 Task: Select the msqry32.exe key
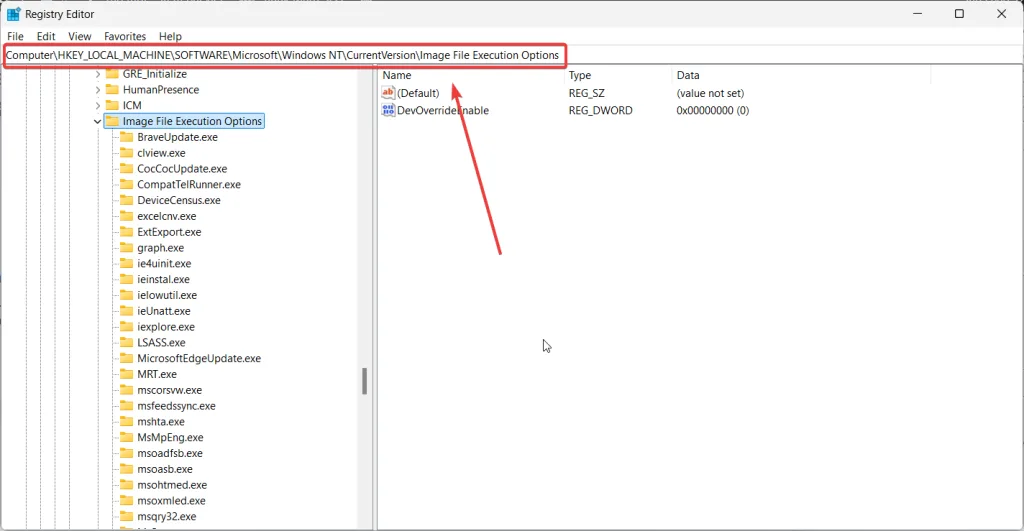tap(167, 517)
